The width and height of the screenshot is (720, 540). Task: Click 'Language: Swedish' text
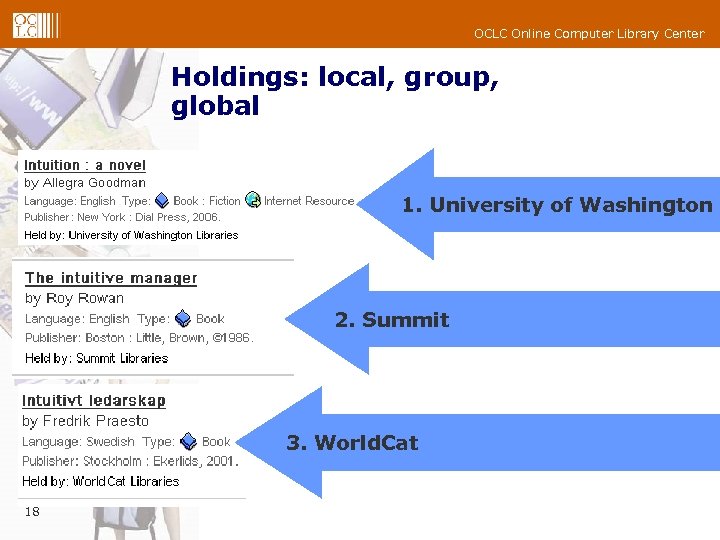tap(78, 442)
